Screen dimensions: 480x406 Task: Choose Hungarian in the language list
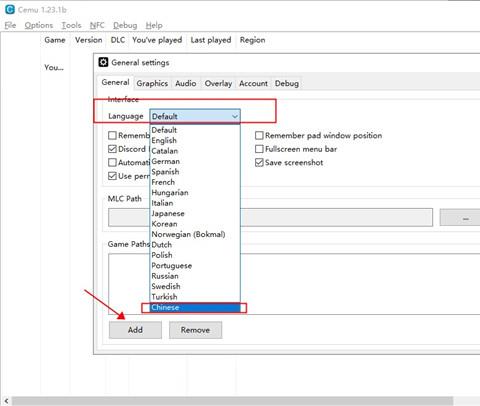(195, 192)
